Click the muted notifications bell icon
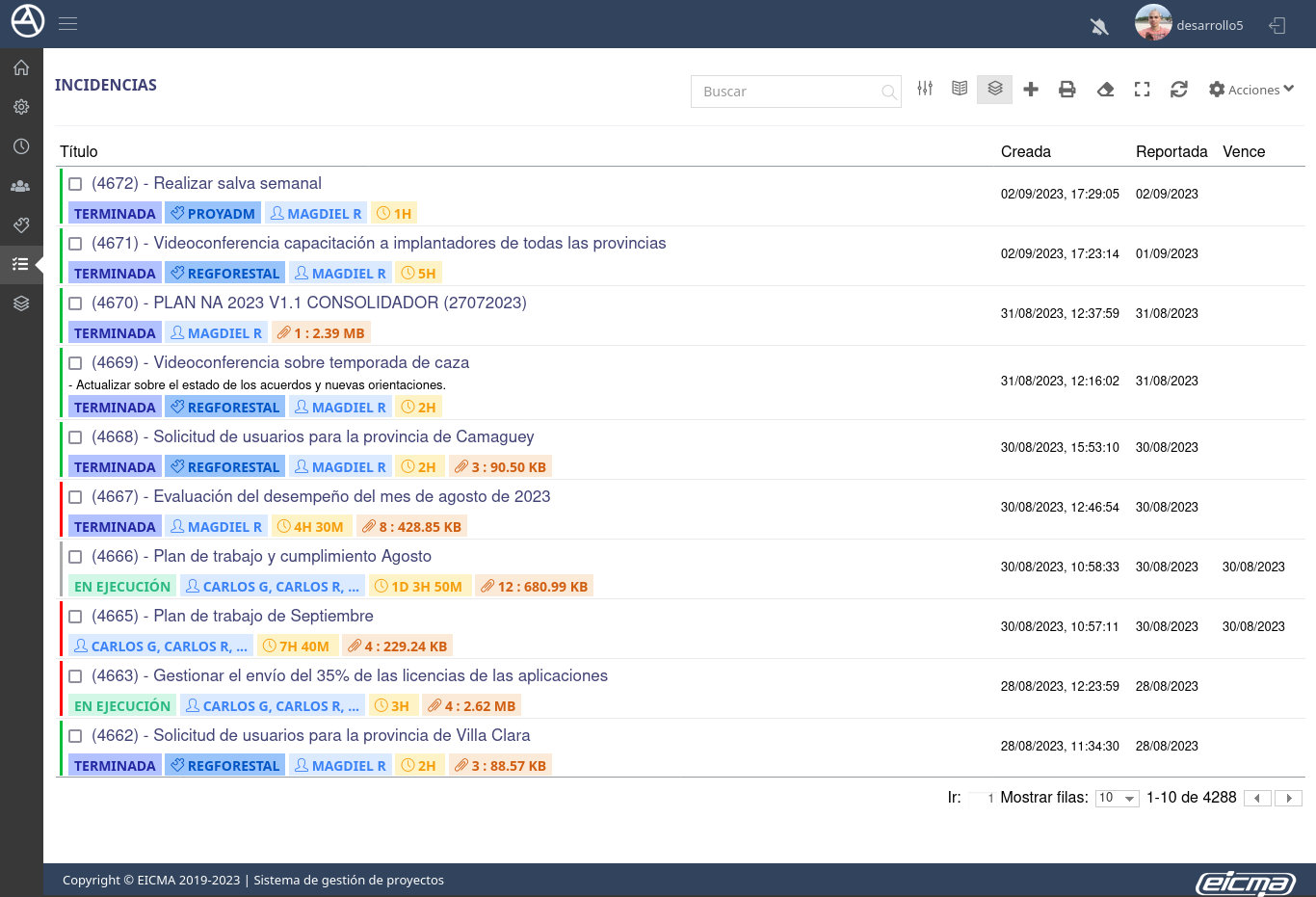The width and height of the screenshot is (1316, 897). tap(1099, 26)
